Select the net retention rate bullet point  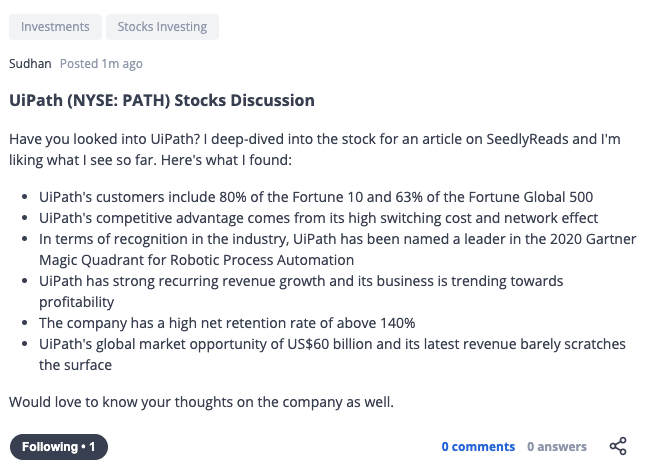coord(227,323)
